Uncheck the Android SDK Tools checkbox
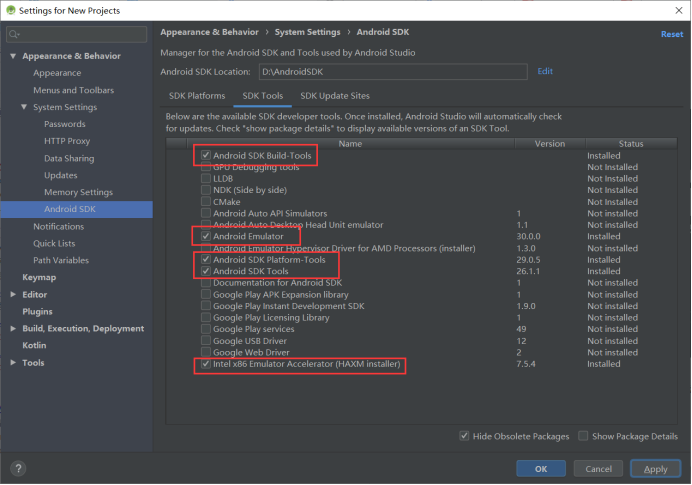Viewport: 692px width, 485px height. pyautogui.click(x=206, y=271)
